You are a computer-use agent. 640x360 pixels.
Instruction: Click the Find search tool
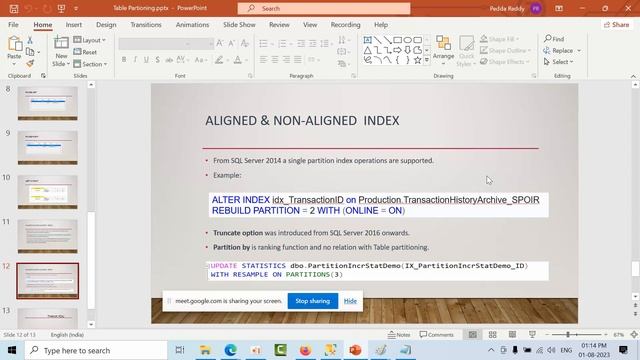coord(554,39)
